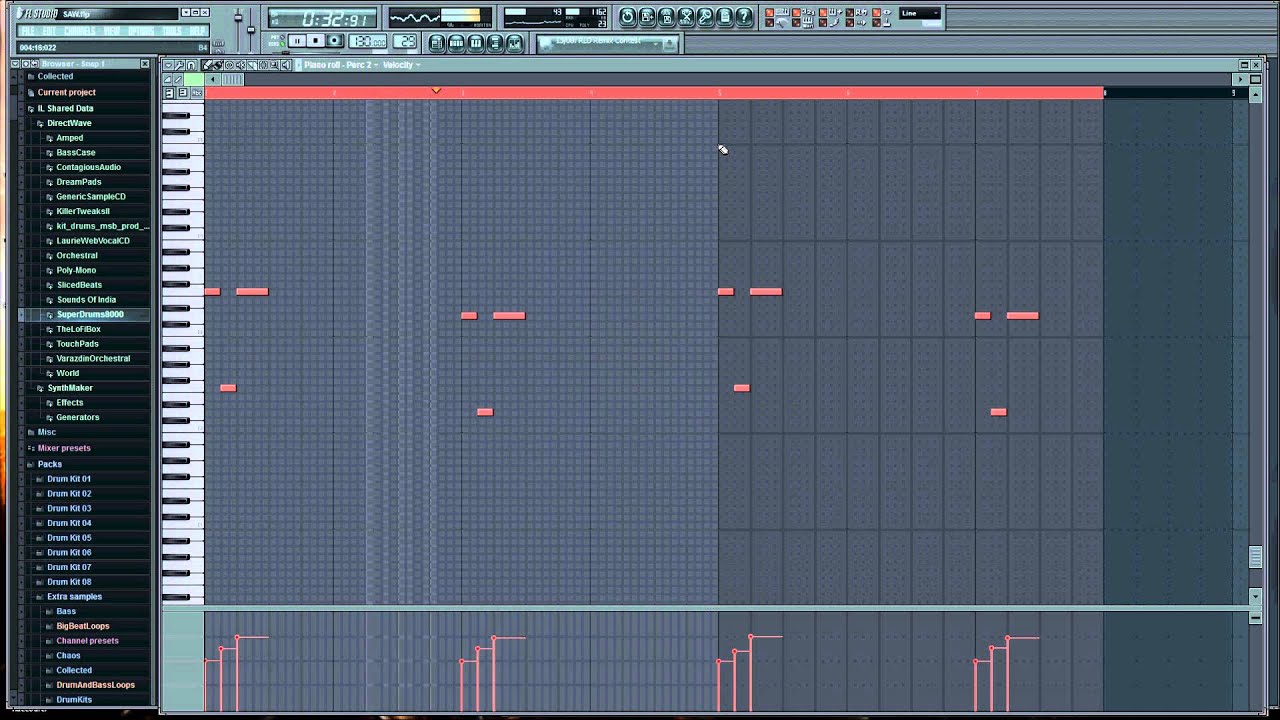Select SuperDrums8000 in the browser
Screen dimensions: 1280x720
[x=90, y=314]
